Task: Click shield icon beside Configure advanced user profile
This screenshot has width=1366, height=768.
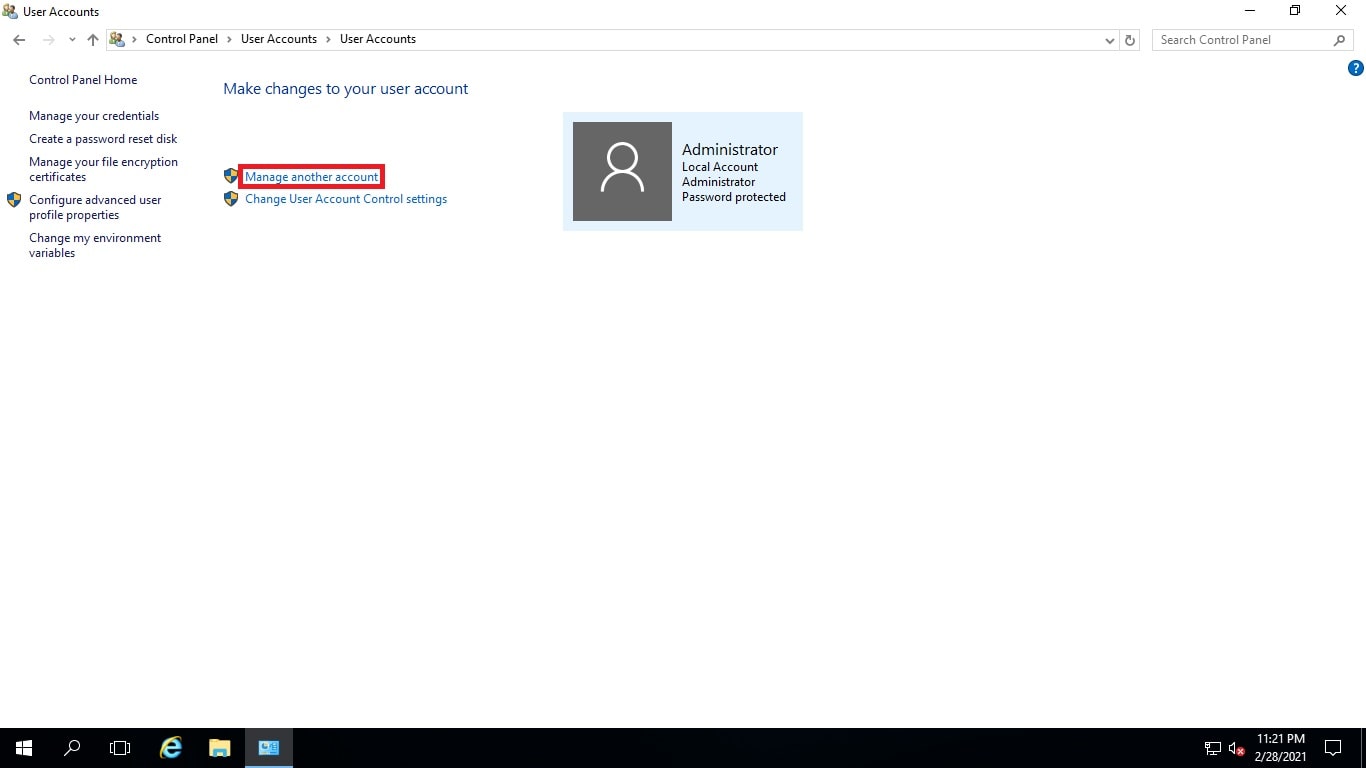Action: point(14,200)
